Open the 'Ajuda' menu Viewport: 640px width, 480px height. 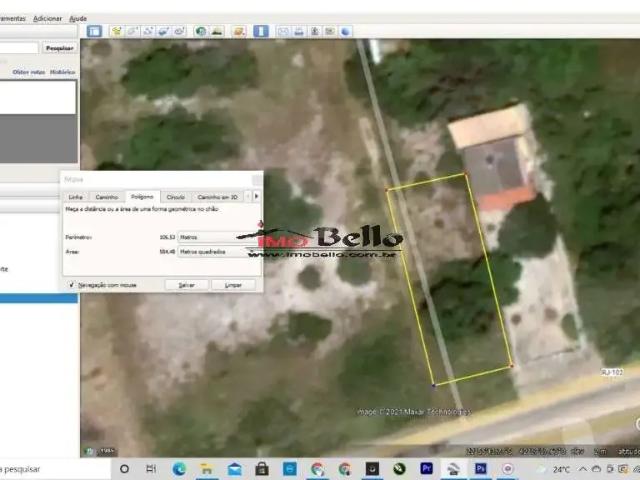point(78,18)
